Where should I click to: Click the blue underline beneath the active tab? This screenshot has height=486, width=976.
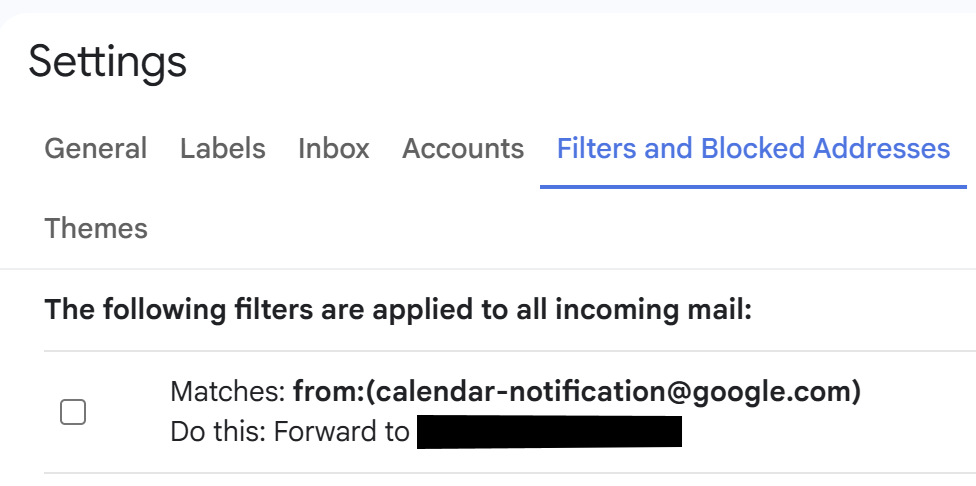pyautogui.click(x=753, y=186)
